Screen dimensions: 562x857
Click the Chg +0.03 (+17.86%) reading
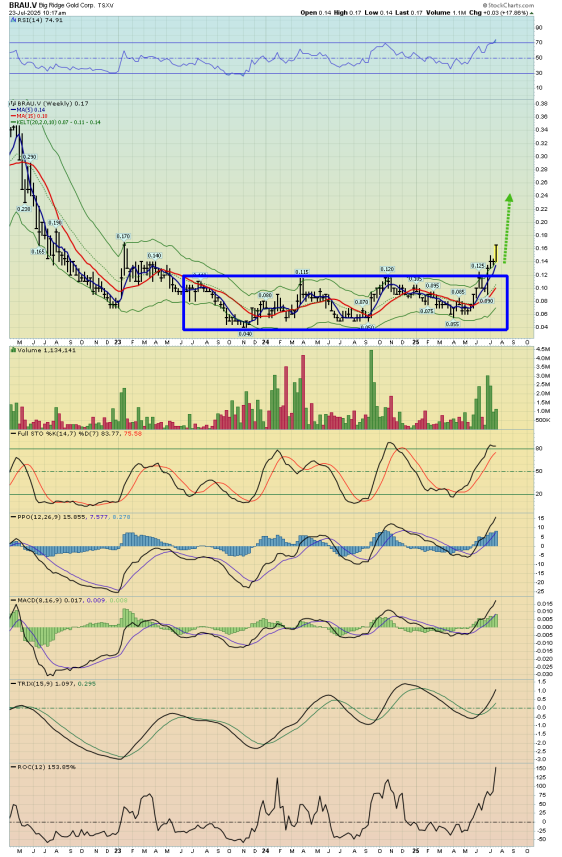click(x=501, y=12)
